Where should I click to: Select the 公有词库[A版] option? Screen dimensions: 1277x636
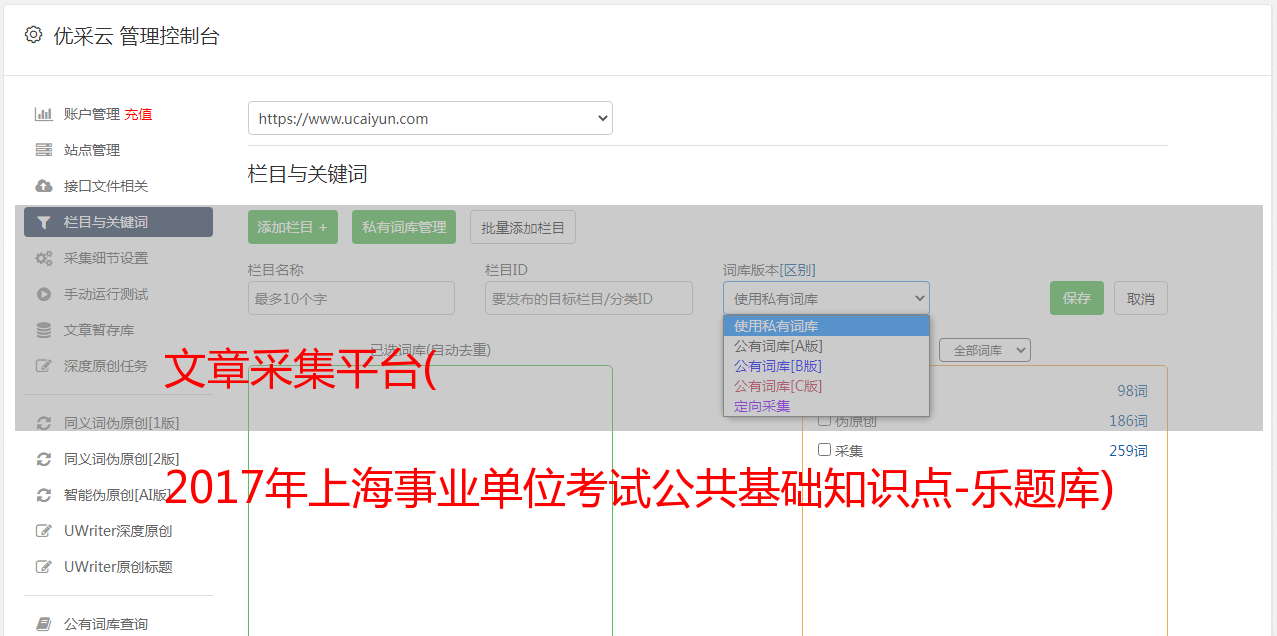click(x=826, y=346)
